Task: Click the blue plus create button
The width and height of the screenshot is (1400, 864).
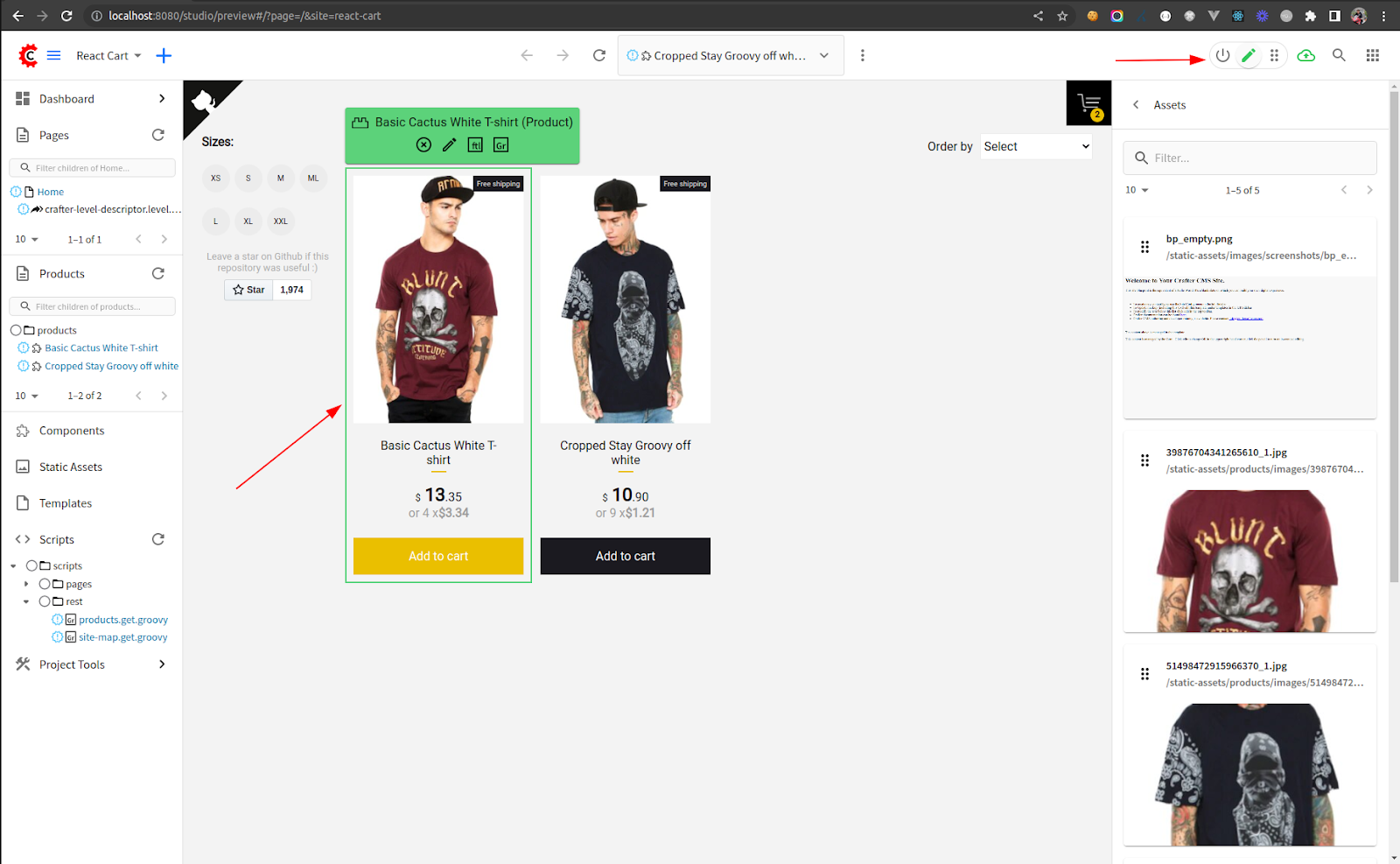Action: tap(164, 55)
